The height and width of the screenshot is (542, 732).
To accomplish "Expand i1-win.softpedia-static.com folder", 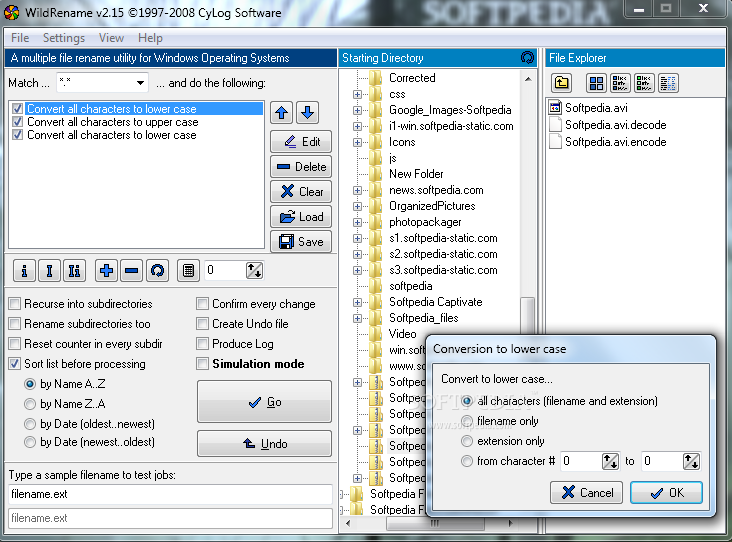I will click(x=357, y=127).
